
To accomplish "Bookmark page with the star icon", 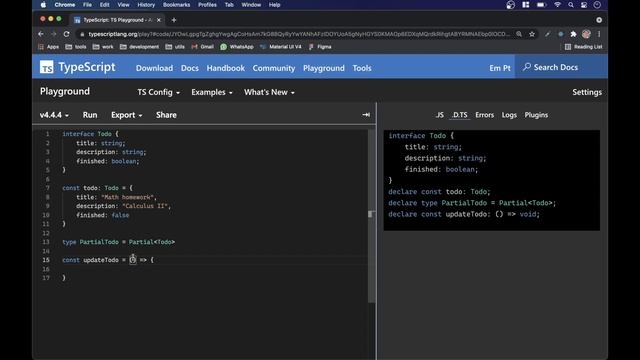I will point(532,34).
